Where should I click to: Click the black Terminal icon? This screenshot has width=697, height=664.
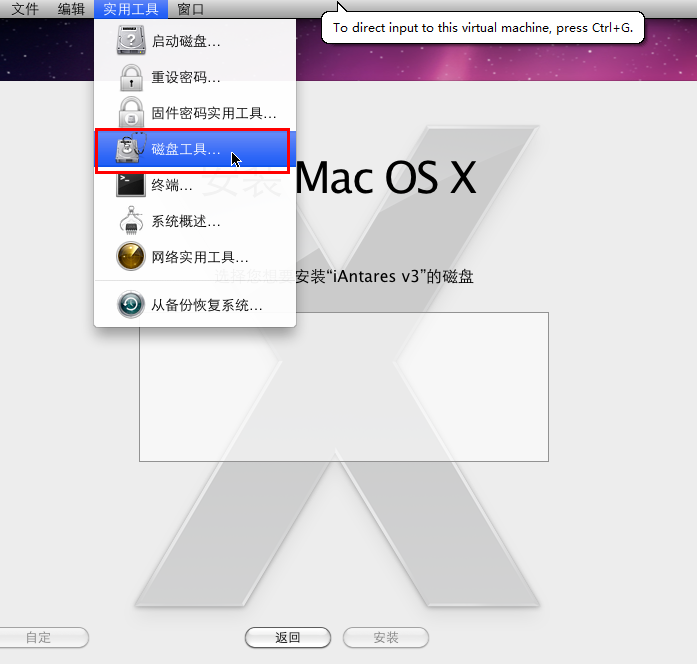point(131,184)
